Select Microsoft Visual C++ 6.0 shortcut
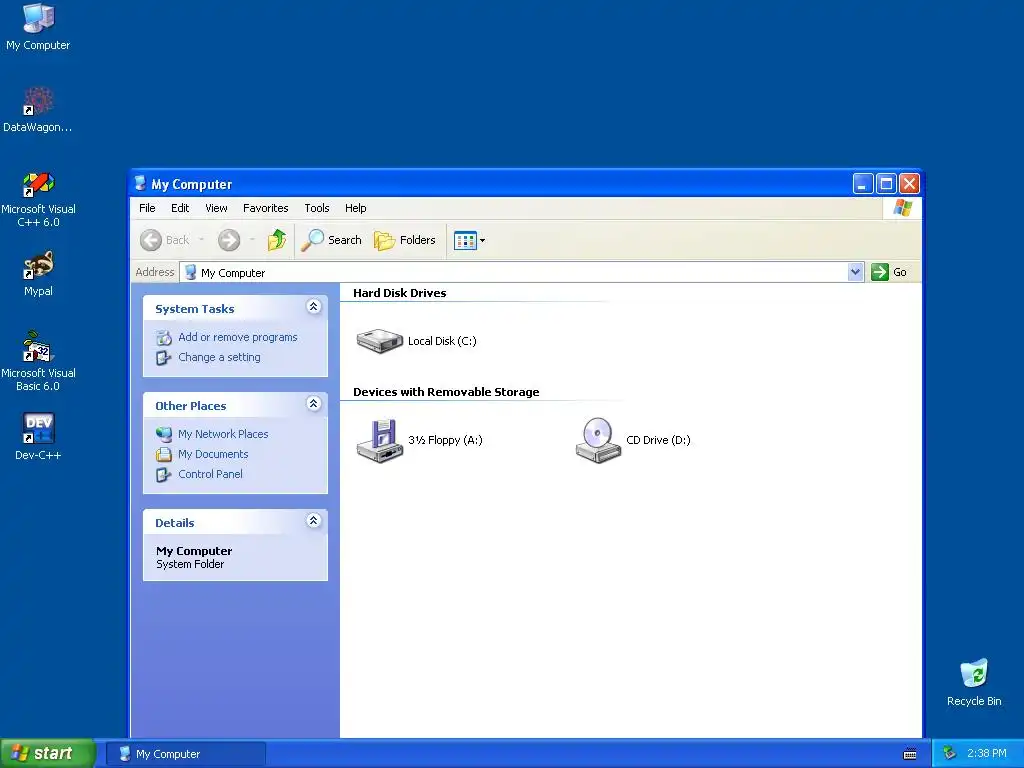This screenshot has width=1024, height=768. pos(38,199)
